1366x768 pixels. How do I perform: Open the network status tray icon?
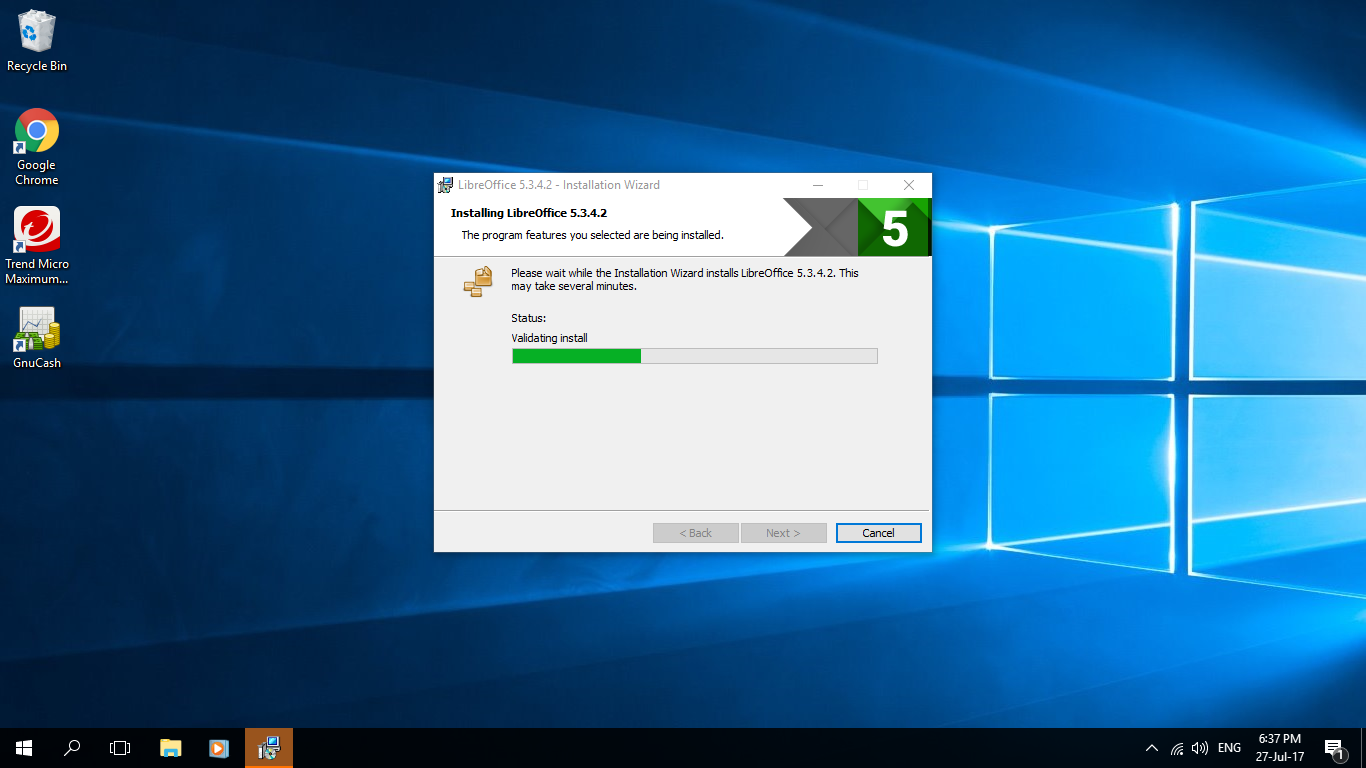click(x=1177, y=748)
